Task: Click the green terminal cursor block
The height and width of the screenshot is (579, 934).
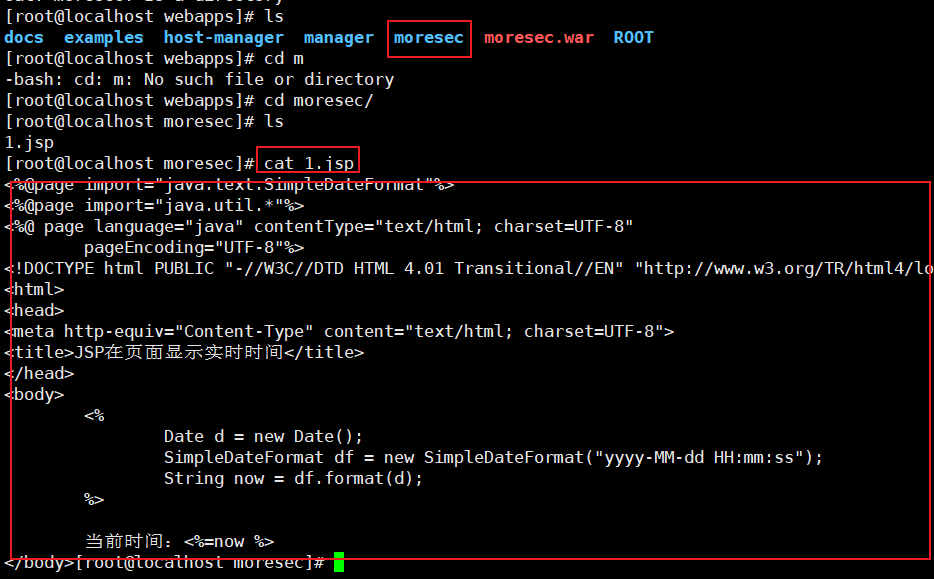Action: click(x=339, y=562)
